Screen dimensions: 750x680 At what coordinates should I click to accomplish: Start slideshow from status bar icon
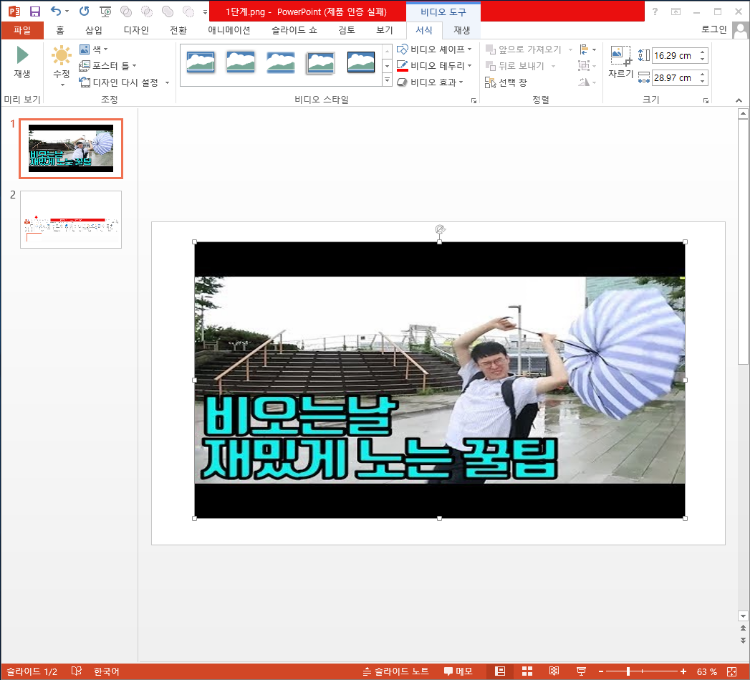[x=581, y=671]
